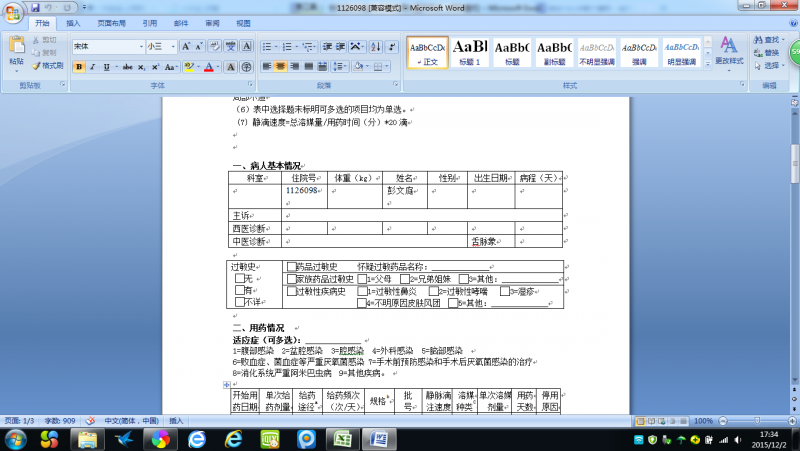The width and height of the screenshot is (800, 451).
Task: Check the 有 allergy checkbox
Action: [239, 290]
